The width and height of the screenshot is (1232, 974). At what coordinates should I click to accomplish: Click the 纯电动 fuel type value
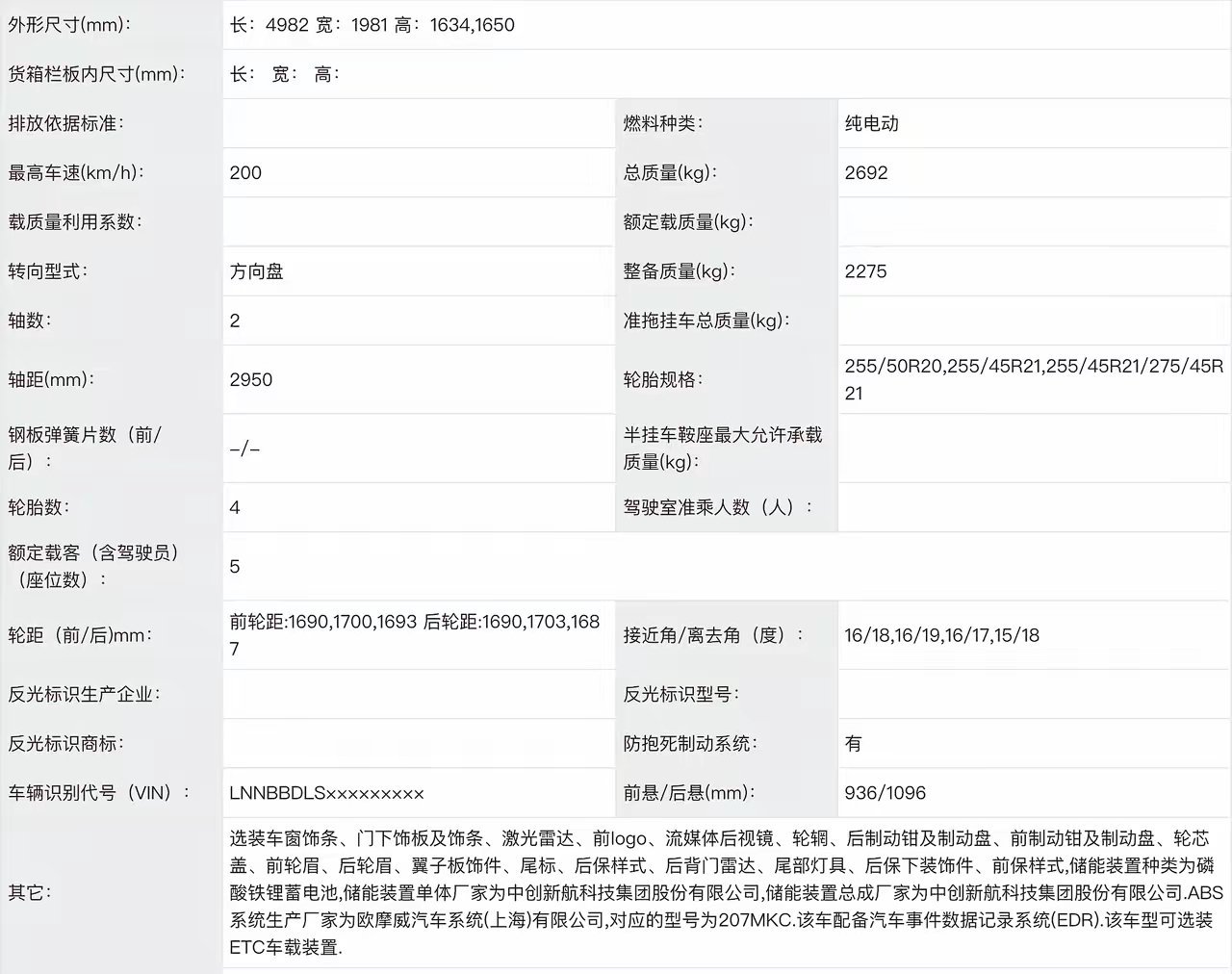pyautogui.click(x=872, y=123)
